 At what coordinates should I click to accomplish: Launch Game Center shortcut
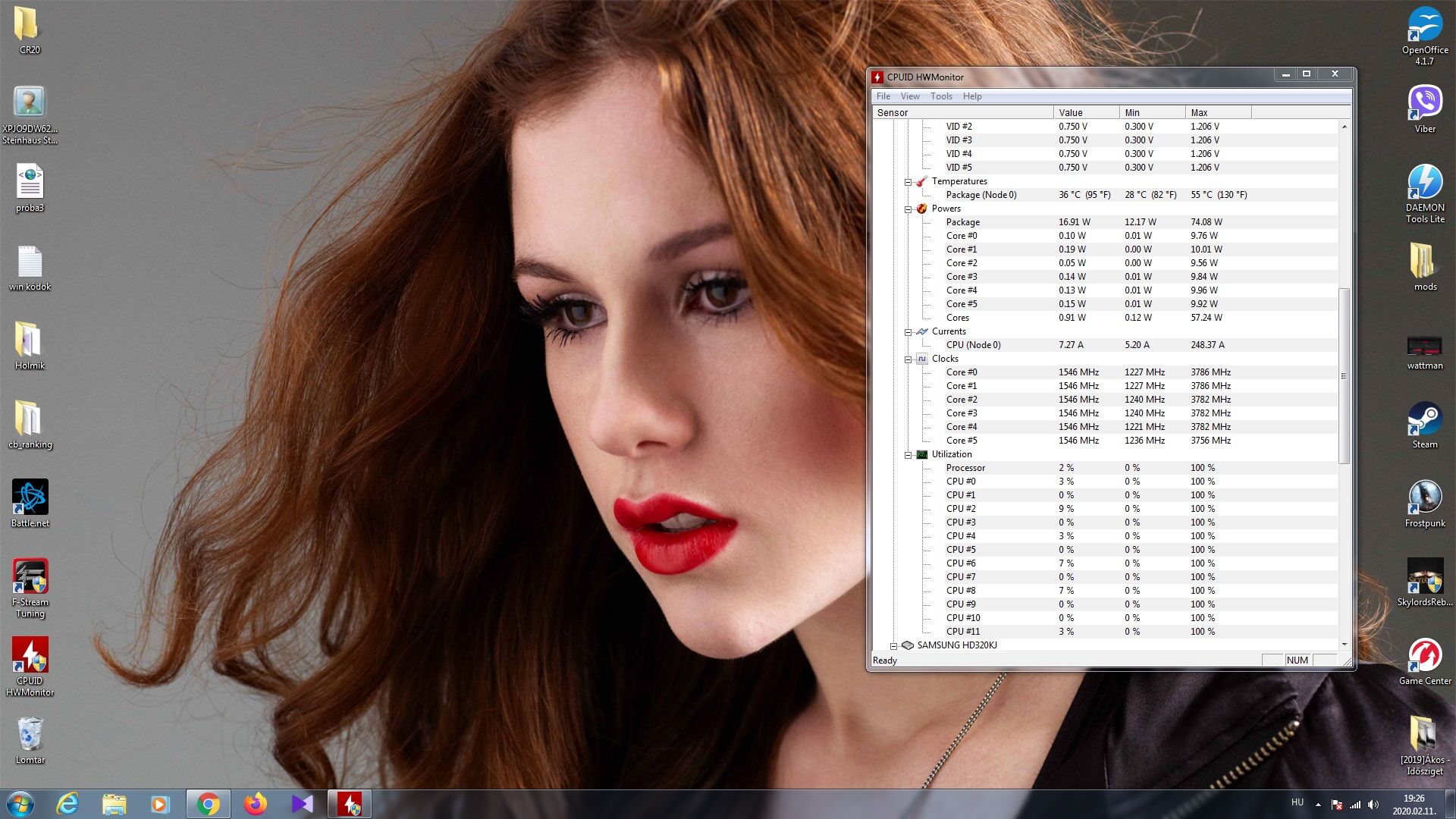pyautogui.click(x=1425, y=662)
